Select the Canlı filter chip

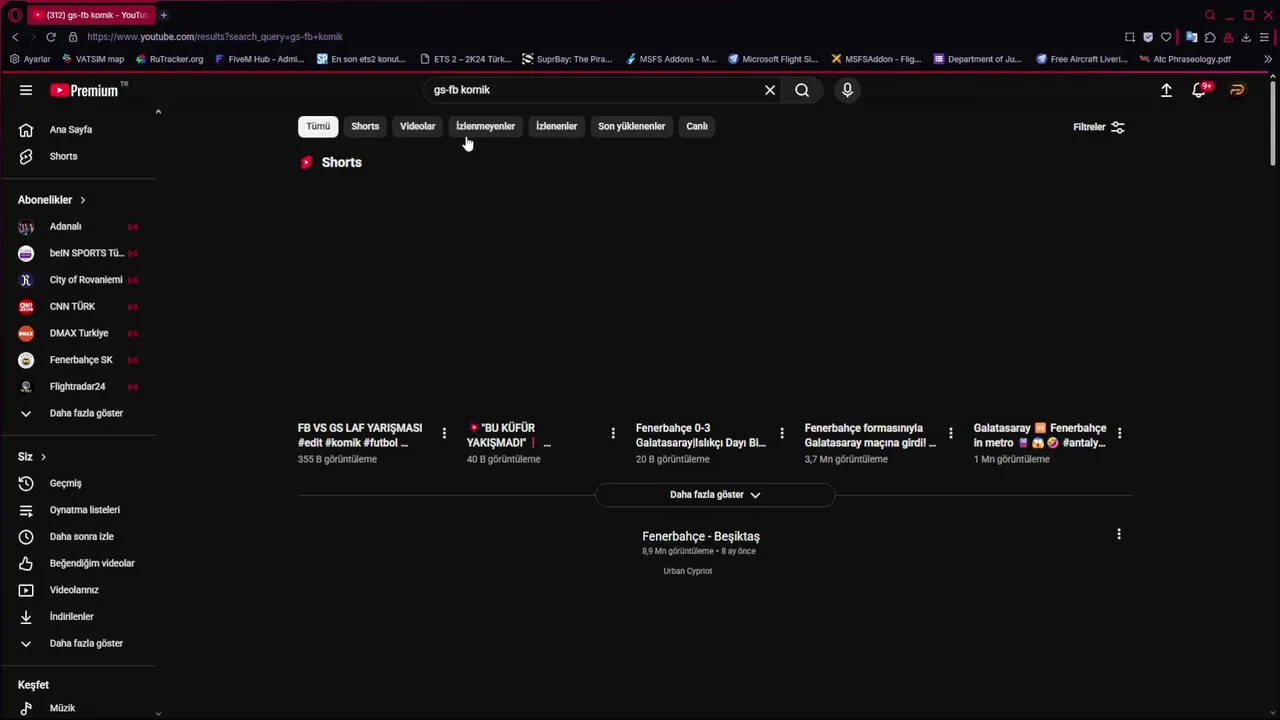[697, 126]
